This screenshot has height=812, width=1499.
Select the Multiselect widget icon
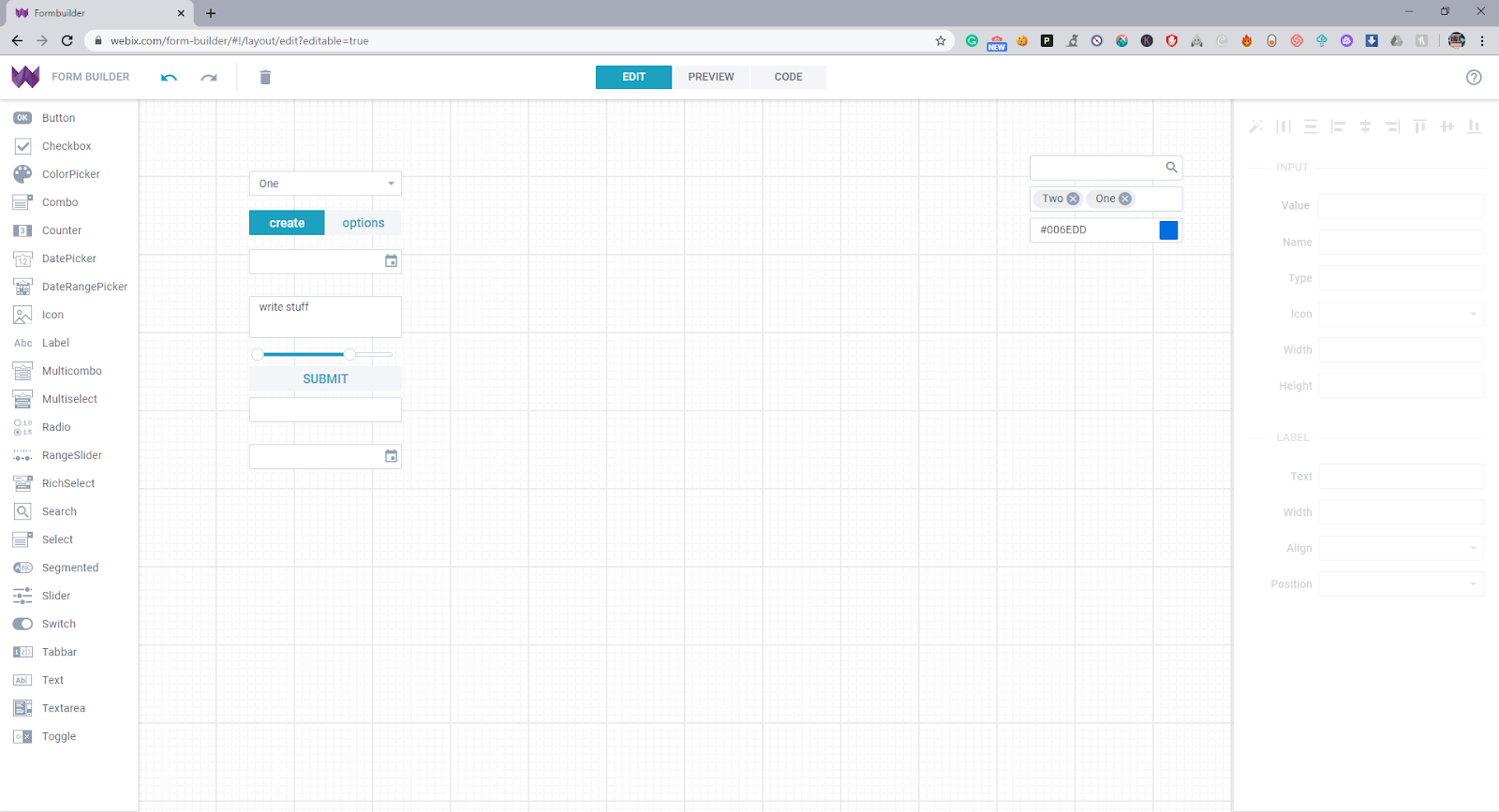coord(22,399)
